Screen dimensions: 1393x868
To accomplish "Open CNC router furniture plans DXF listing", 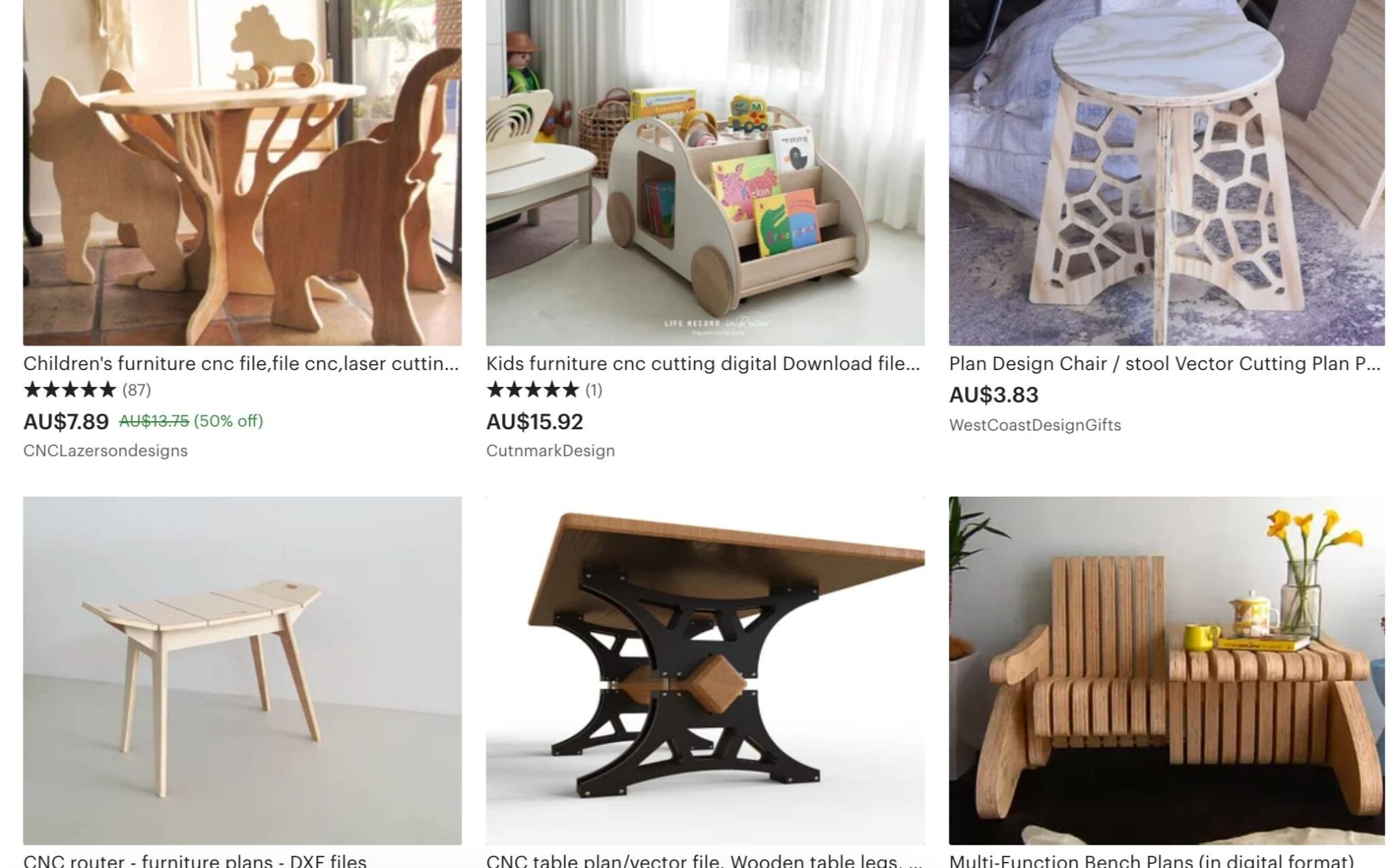I will (x=195, y=861).
